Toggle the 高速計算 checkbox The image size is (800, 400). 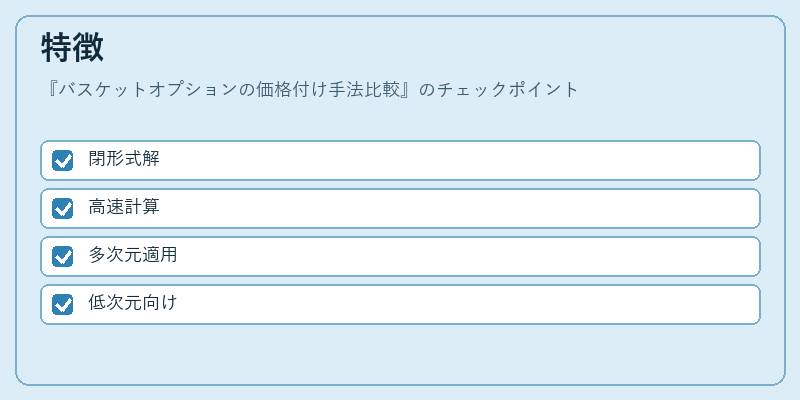tap(62, 209)
